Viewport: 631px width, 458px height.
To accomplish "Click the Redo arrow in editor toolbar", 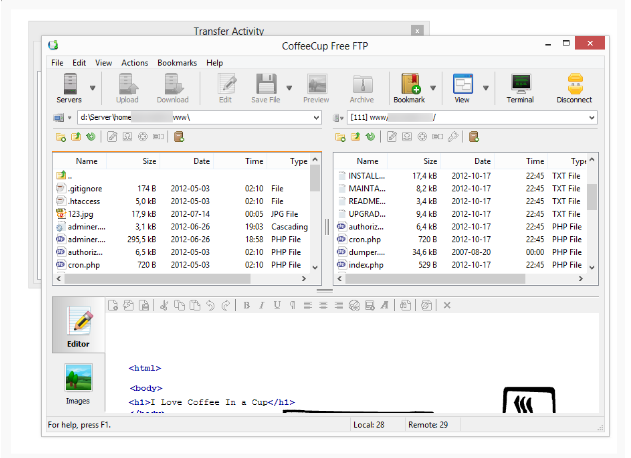I will 226,305.
